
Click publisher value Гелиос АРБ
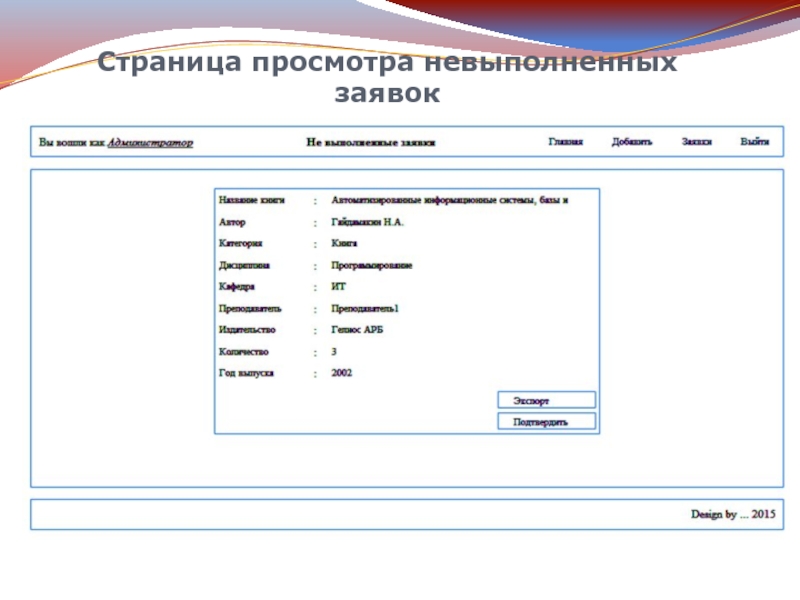point(357,330)
